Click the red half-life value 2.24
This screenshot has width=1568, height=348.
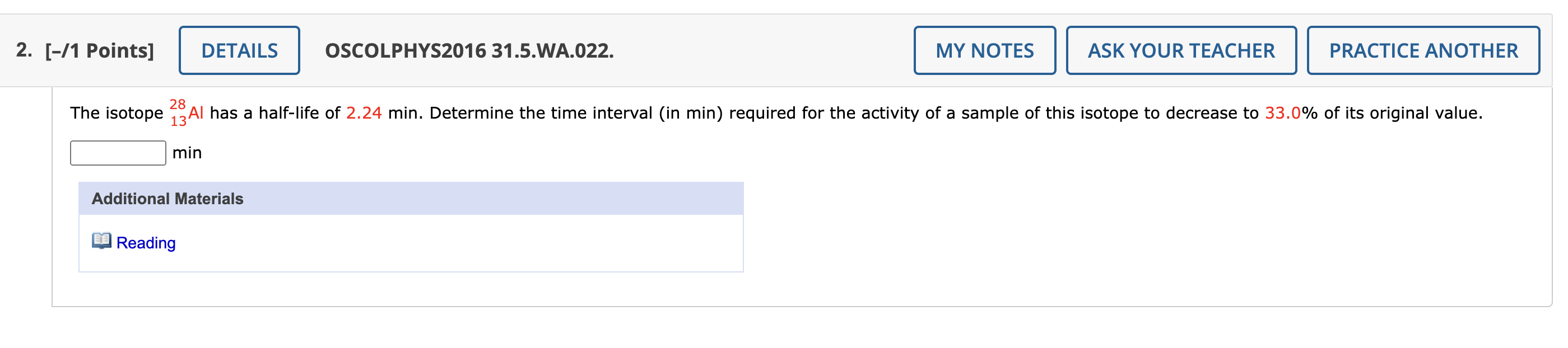pyautogui.click(x=363, y=112)
